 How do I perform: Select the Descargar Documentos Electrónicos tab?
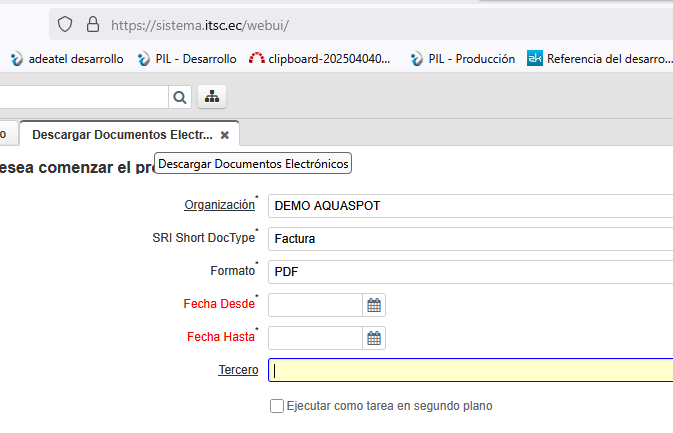[x=122, y=134]
